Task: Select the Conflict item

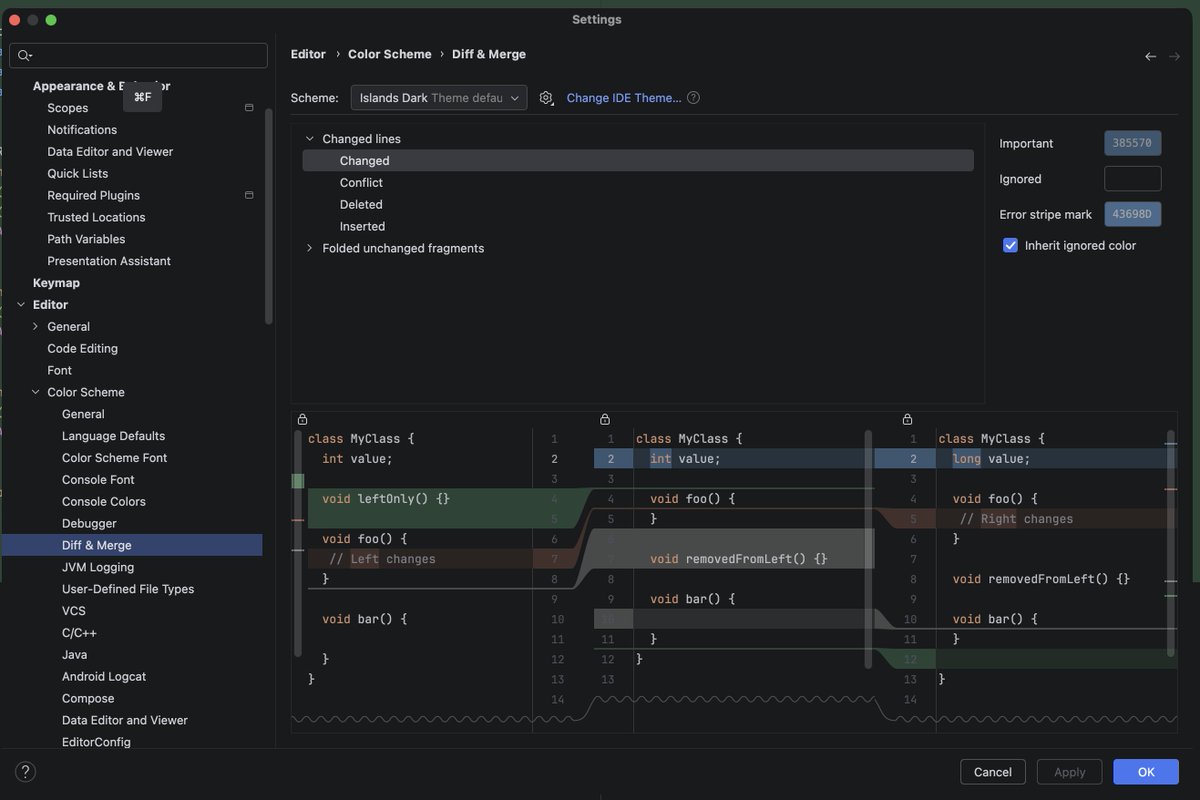Action: (x=361, y=183)
